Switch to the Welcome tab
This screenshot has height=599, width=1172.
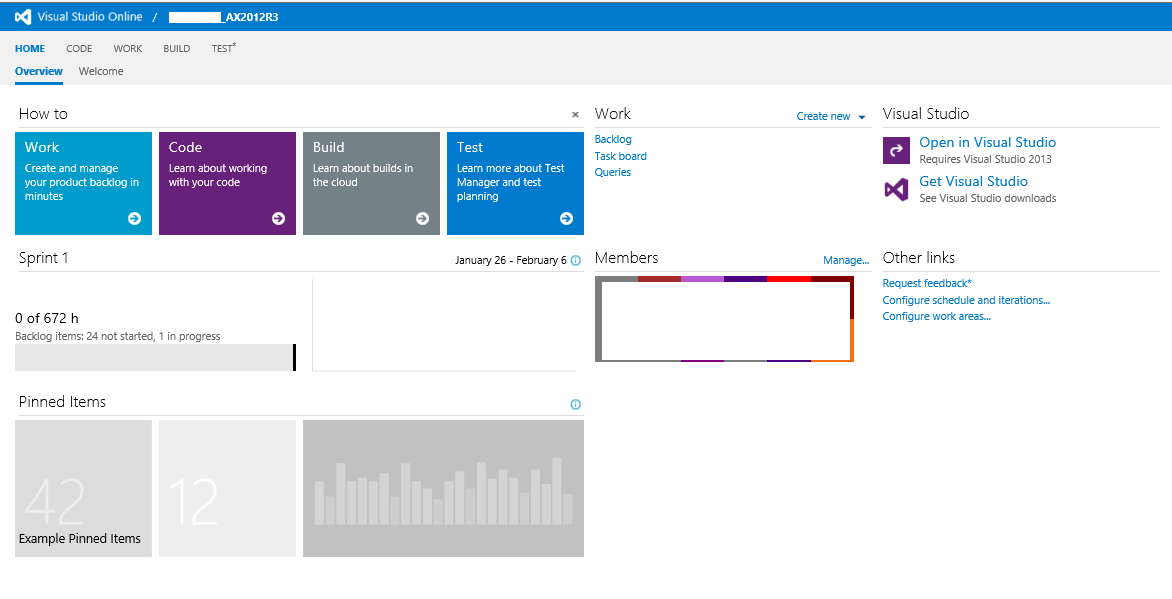101,71
